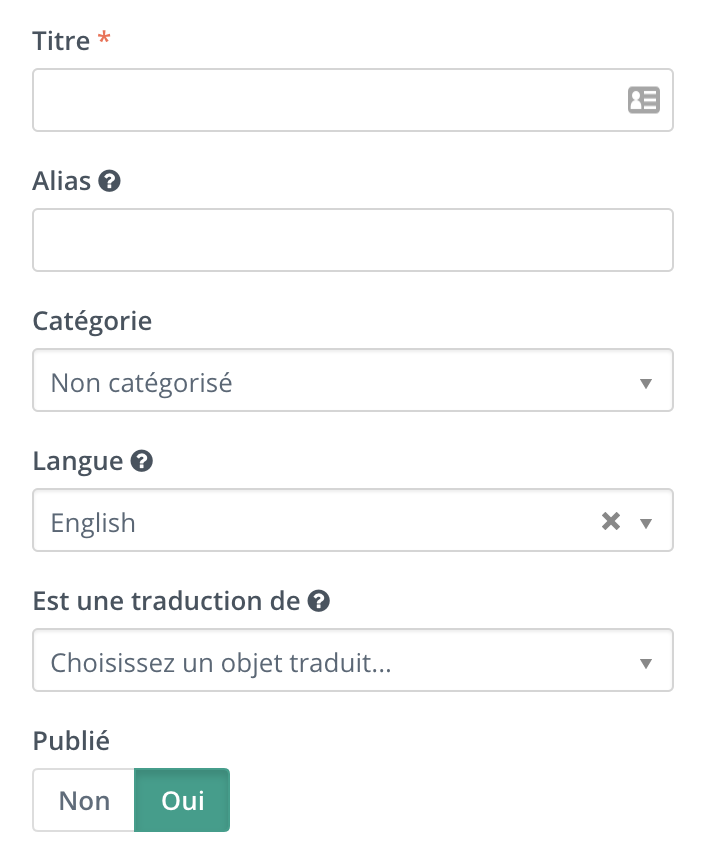Set Publié to Oui
Screen dimensions: 706x862
(182, 800)
